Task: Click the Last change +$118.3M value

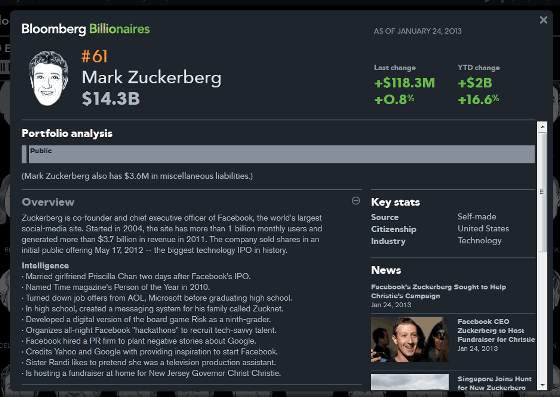Action: [404, 83]
